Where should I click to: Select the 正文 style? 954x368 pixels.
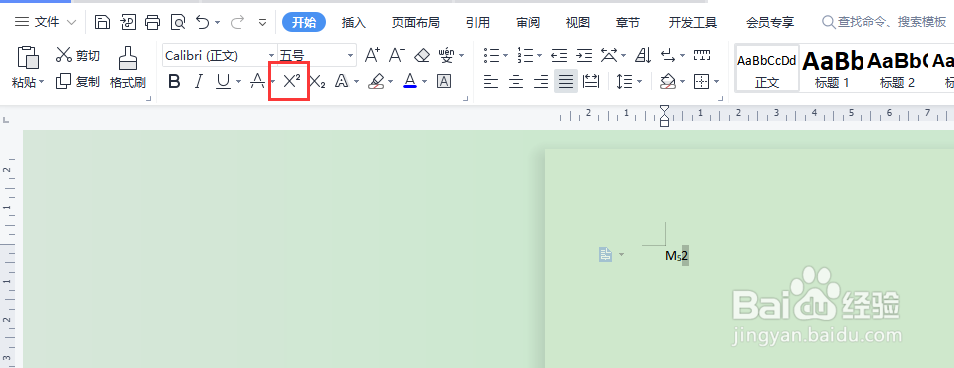point(767,68)
